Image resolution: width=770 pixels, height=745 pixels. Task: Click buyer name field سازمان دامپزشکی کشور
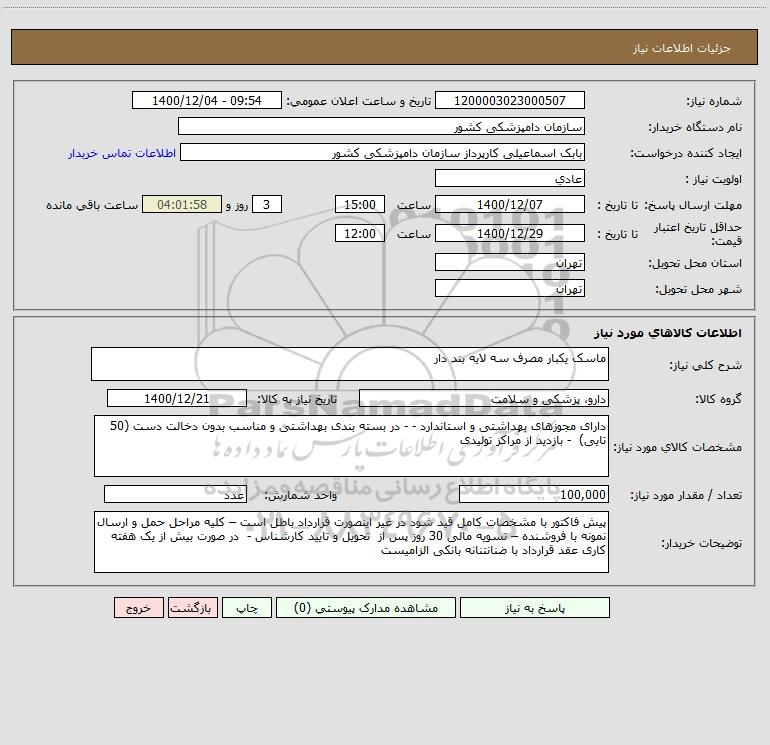[x=381, y=126]
